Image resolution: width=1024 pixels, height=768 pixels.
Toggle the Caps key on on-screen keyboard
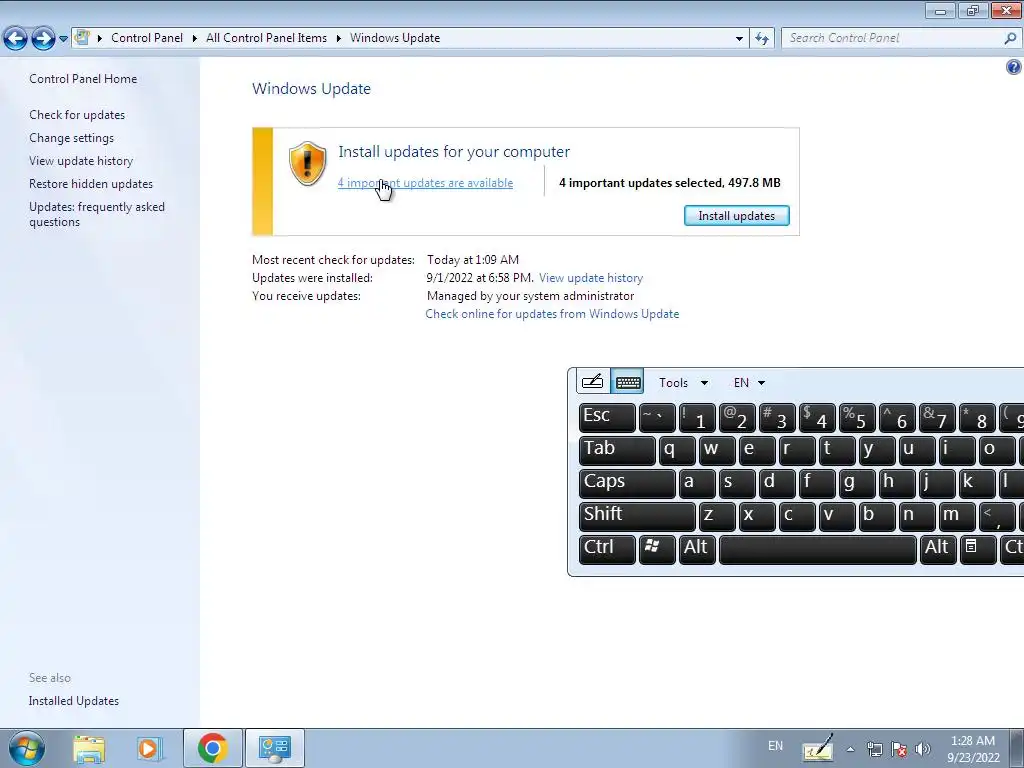tap(627, 483)
